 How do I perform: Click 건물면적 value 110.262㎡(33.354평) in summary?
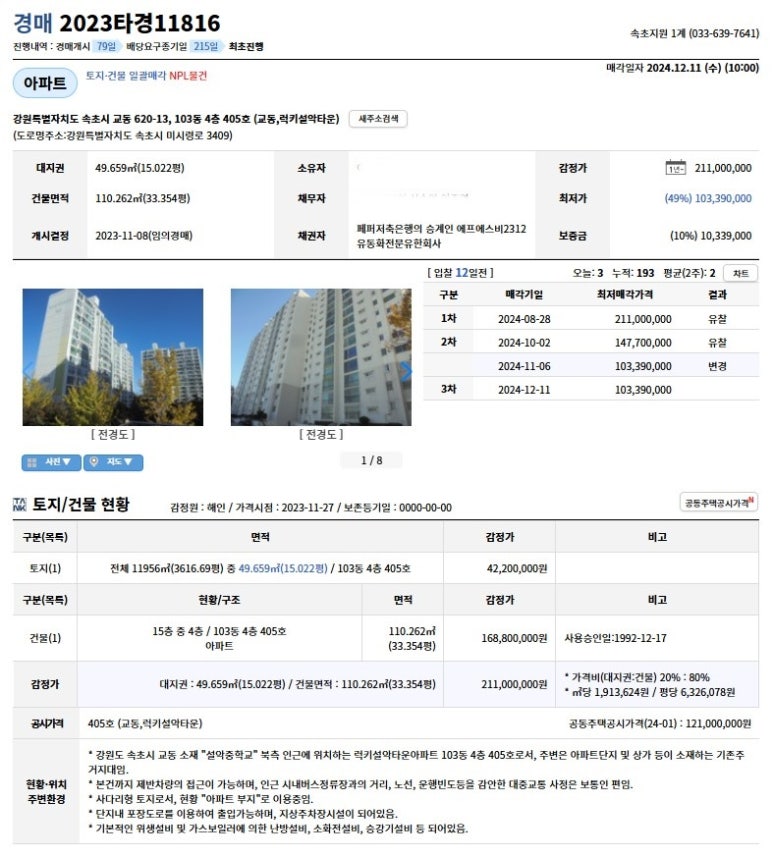coord(142,198)
